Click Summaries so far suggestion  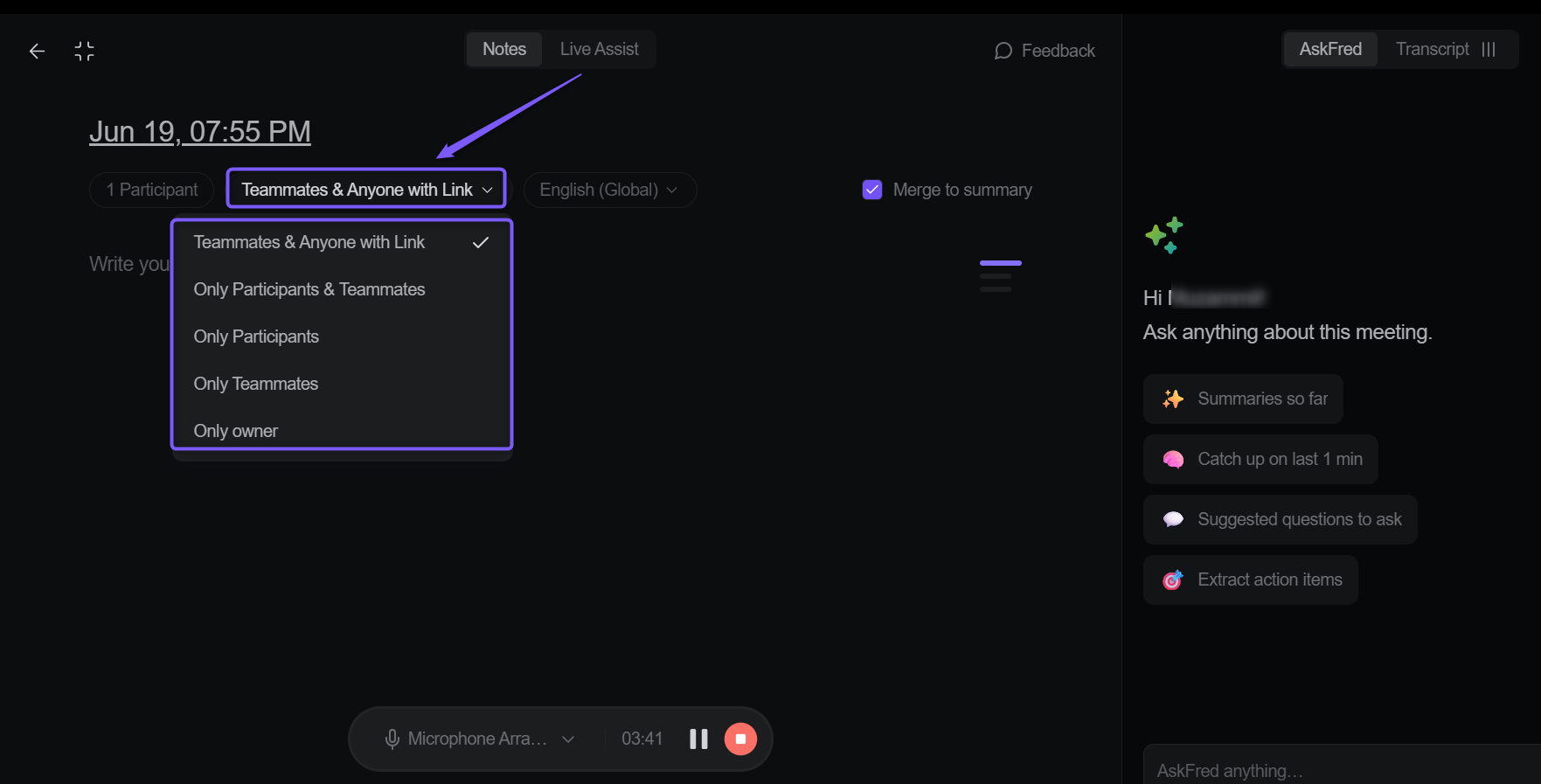coord(1243,399)
